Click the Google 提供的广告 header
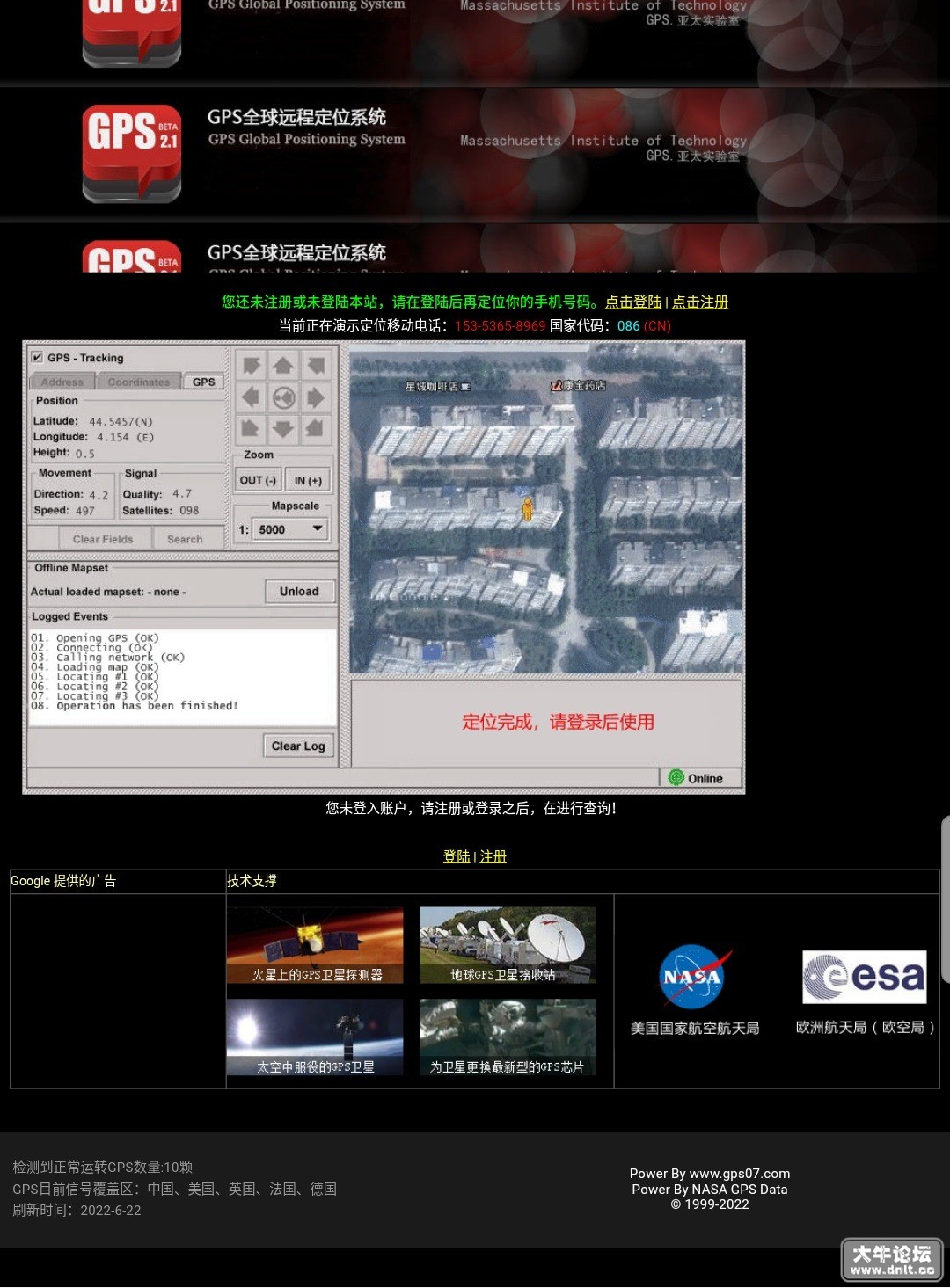This screenshot has width=950, height=1288. point(63,881)
